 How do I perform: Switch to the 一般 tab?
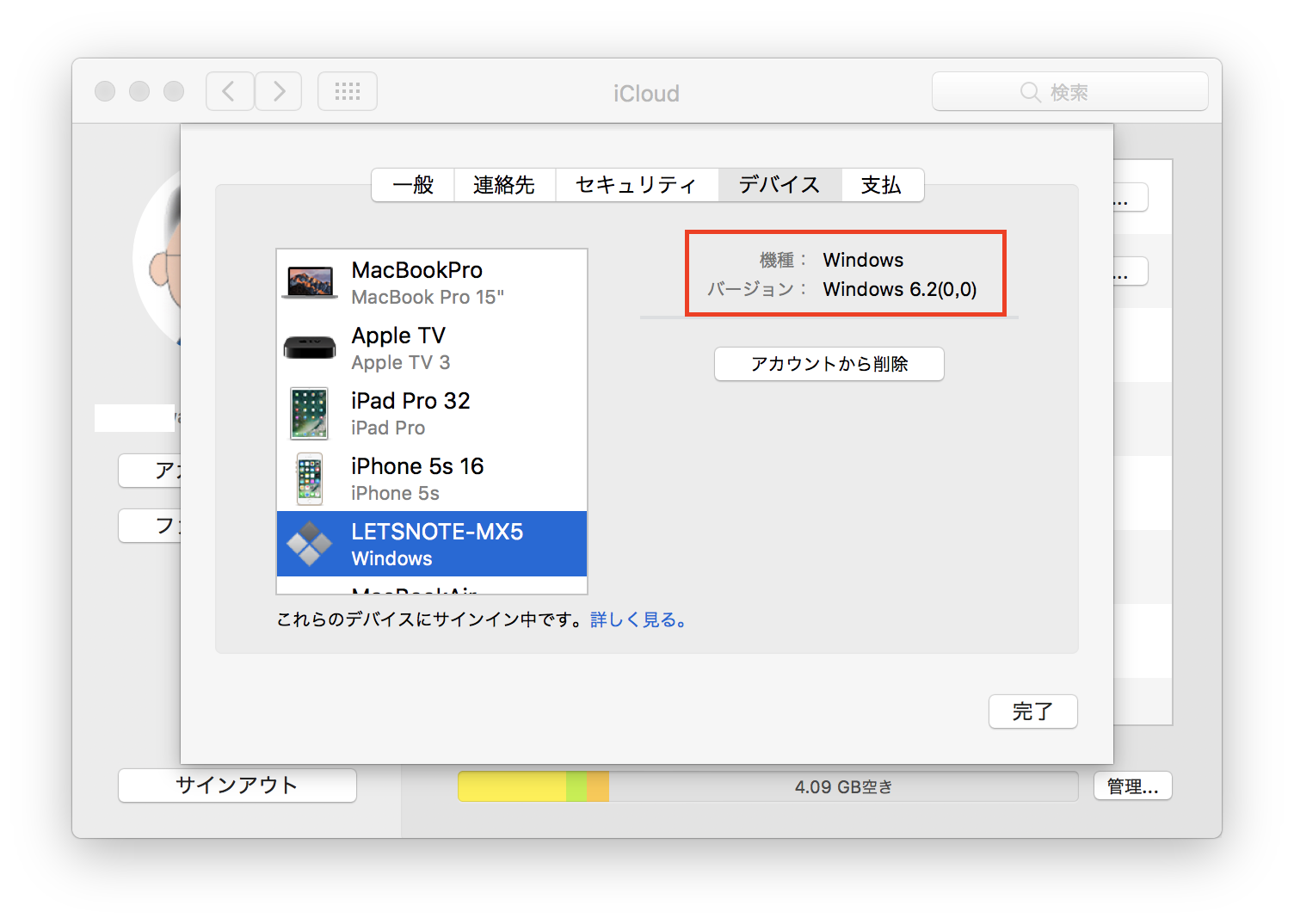[x=413, y=185]
